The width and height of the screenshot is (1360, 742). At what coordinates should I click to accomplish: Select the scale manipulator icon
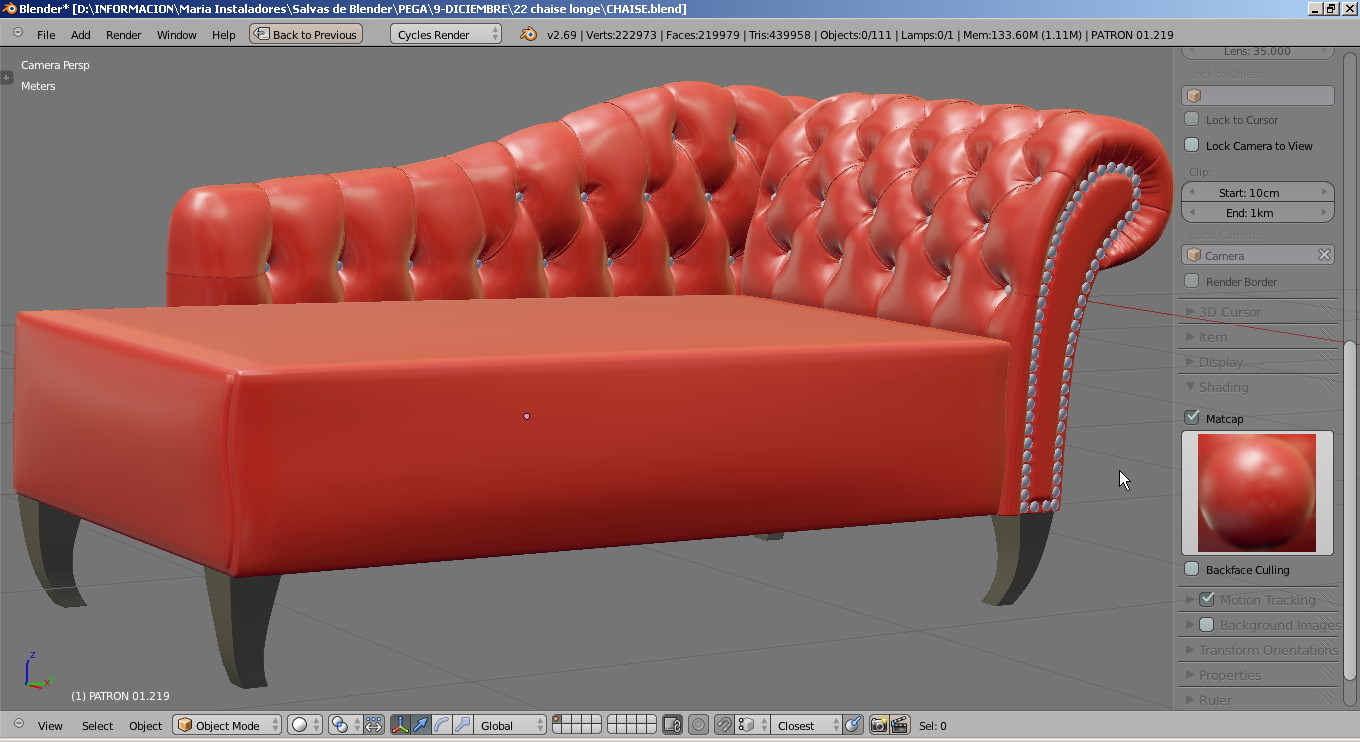(x=461, y=725)
